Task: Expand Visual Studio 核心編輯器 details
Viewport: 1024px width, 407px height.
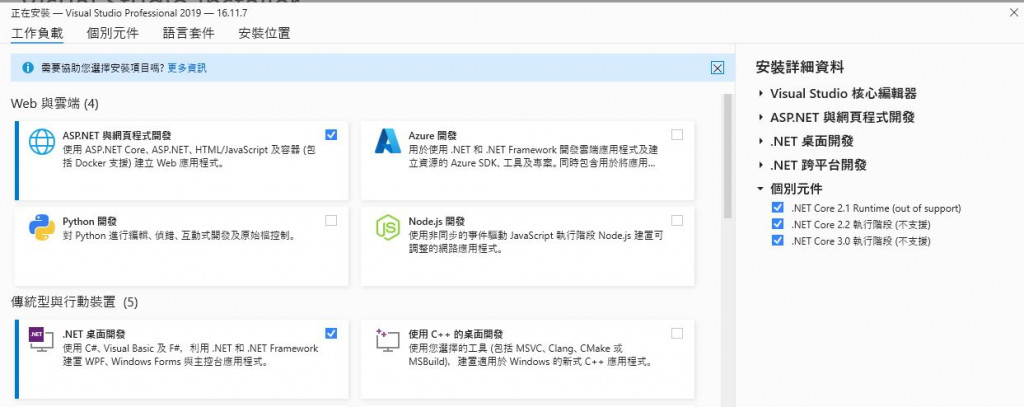Action: 761,93
